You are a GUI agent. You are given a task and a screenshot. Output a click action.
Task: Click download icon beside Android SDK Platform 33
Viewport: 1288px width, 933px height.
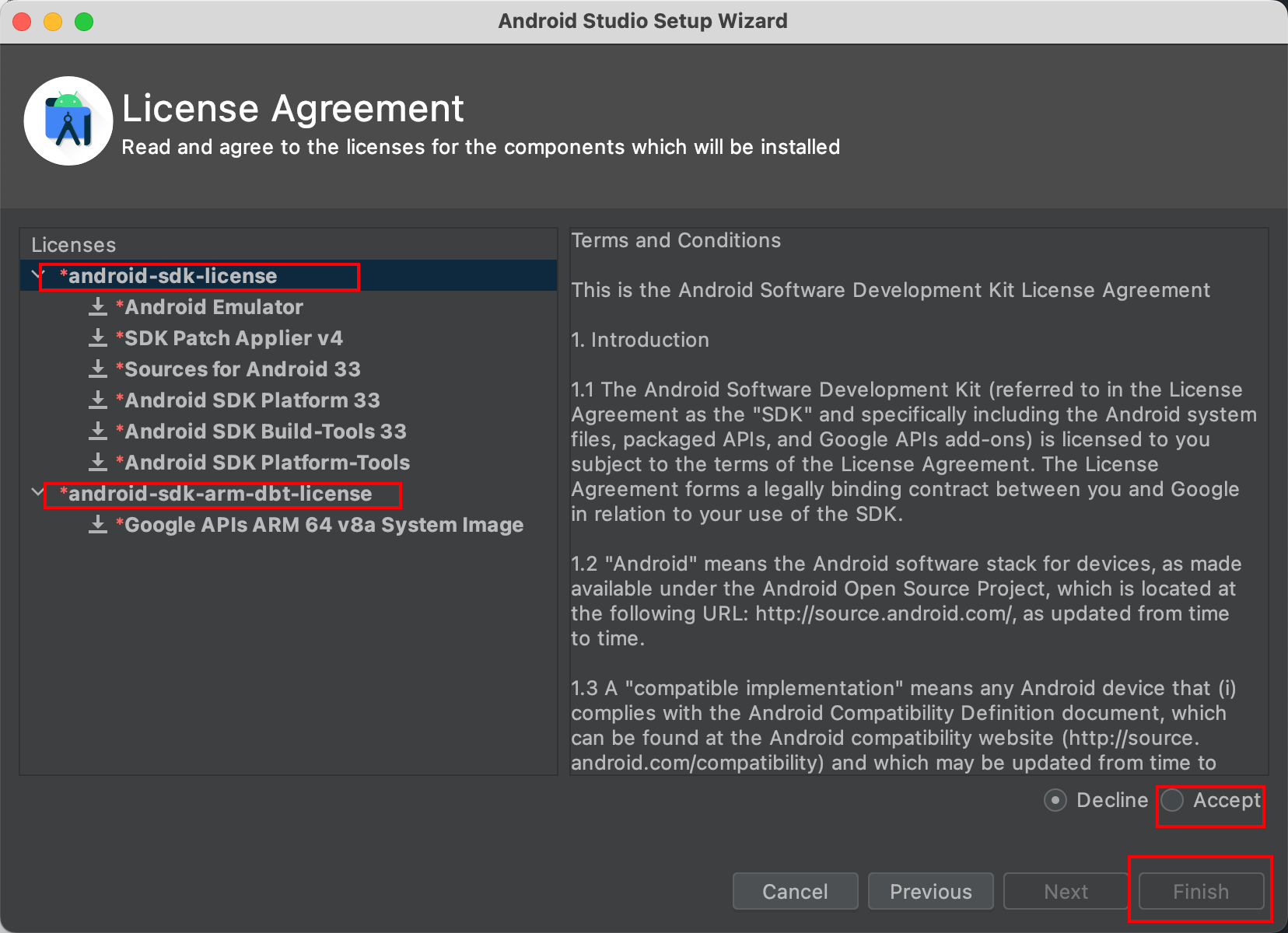click(x=97, y=400)
